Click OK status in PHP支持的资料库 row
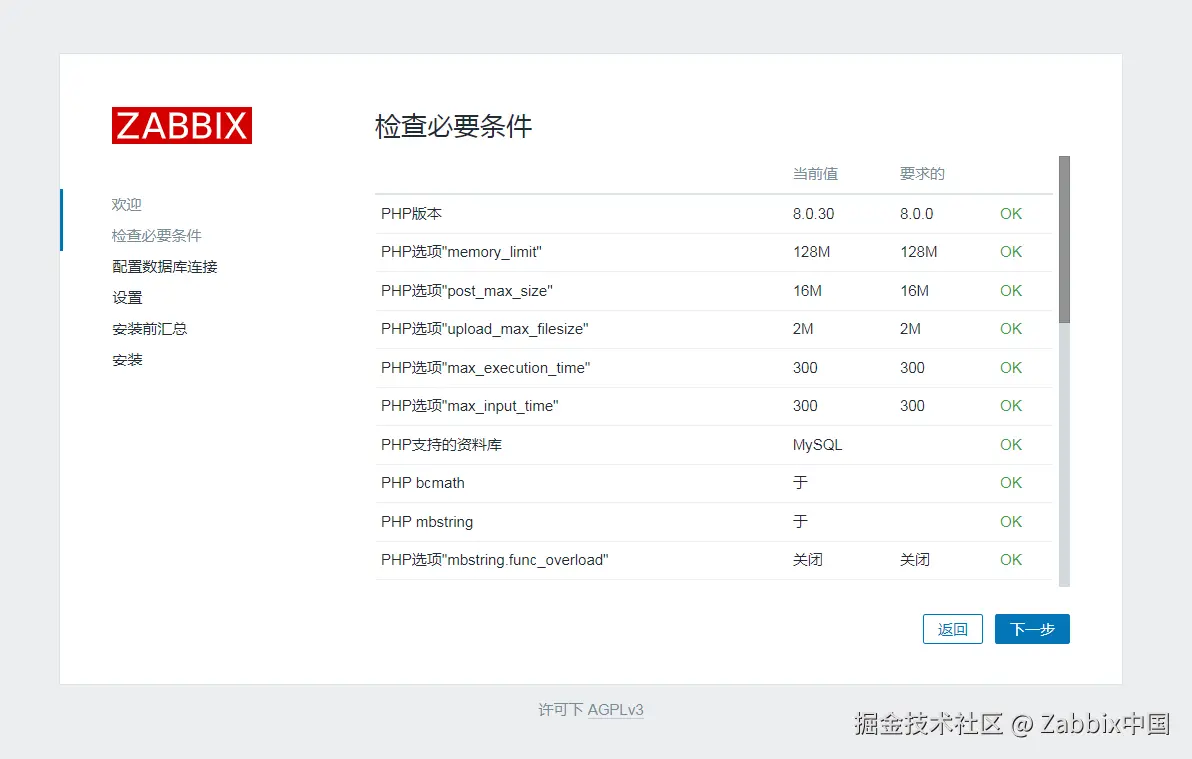This screenshot has height=759, width=1192. tap(1010, 445)
